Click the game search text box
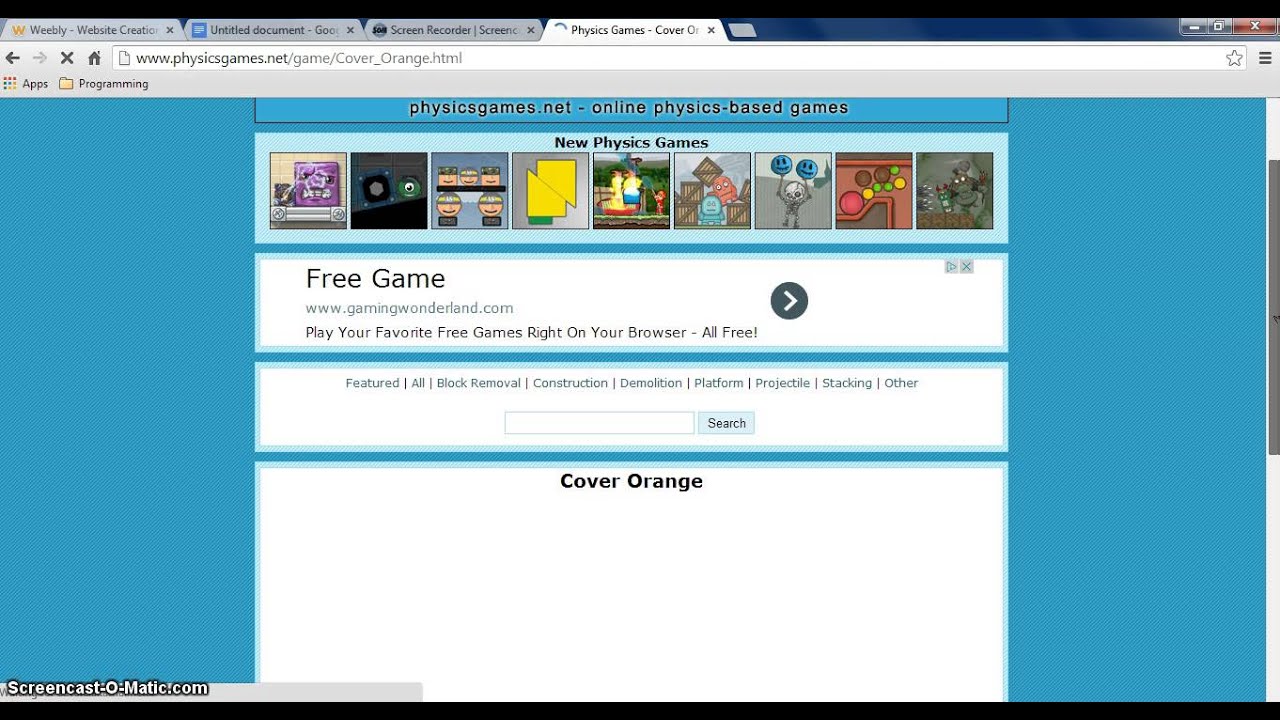This screenshot has width=1280, height=720. click(x=599, y=423)
